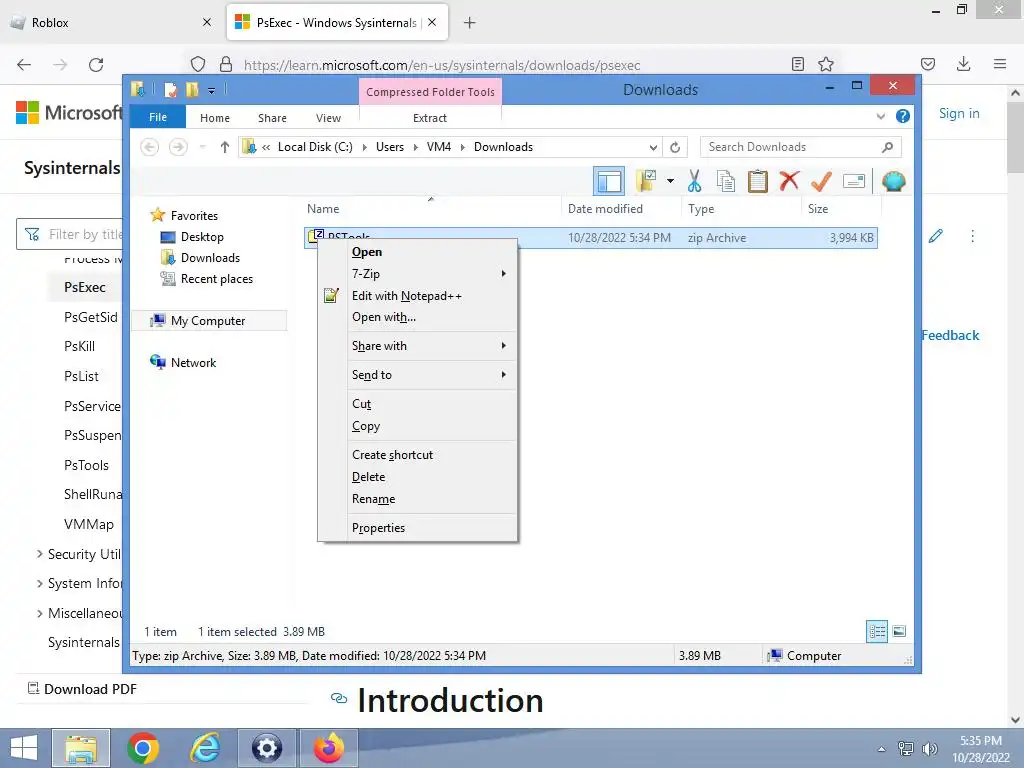Switch to the View ribbon tab
Viewport: 1024px width, 768px height.
328,118
